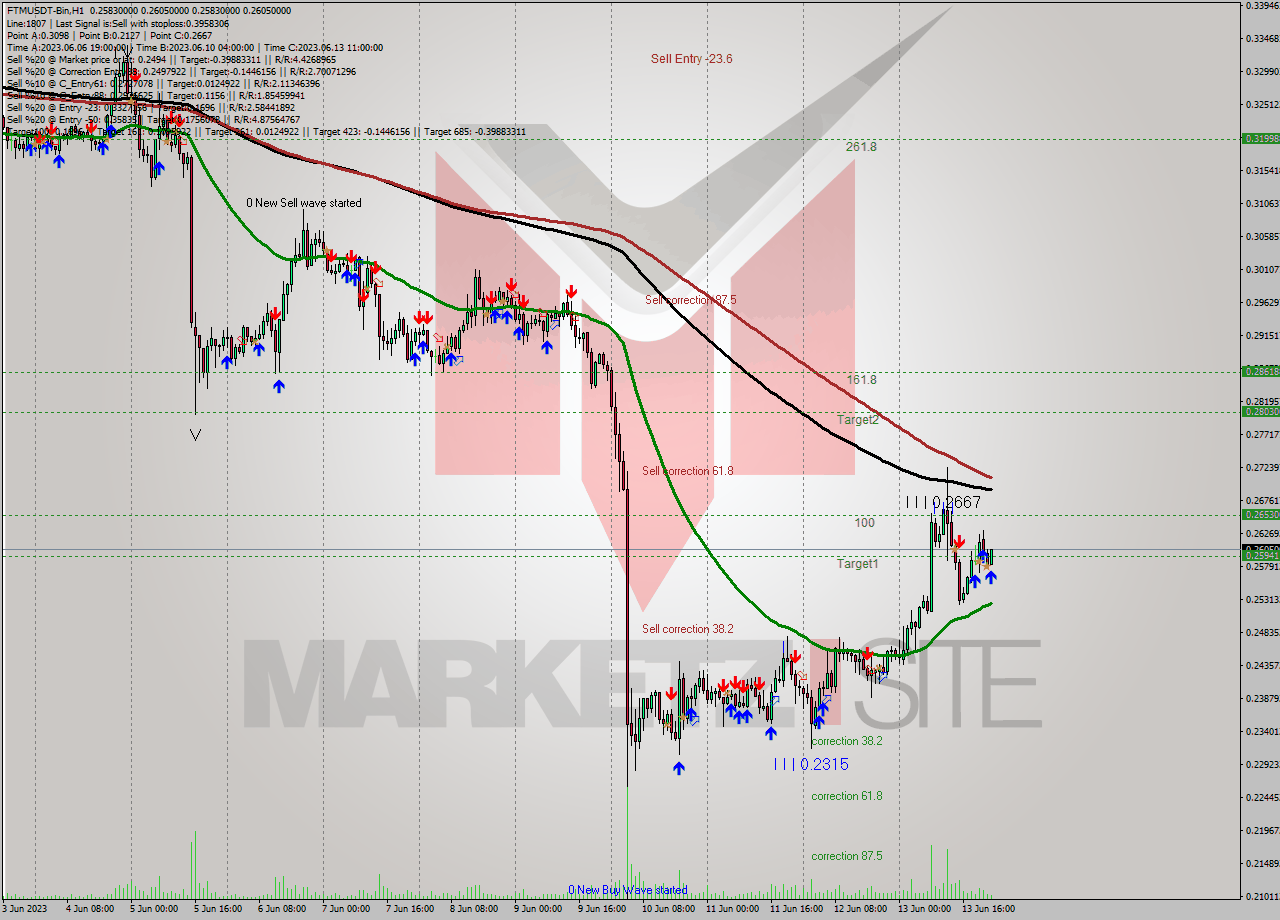Select the green 'correction 87.5' label
Viewport: 1280px width, 920px height.
(847, 856)
